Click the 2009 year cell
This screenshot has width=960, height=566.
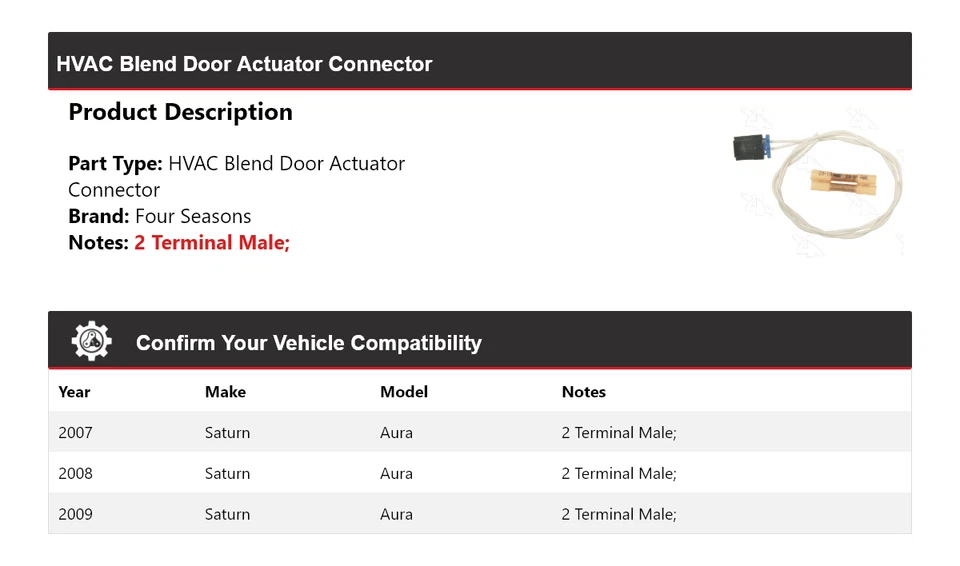[75, 515]
